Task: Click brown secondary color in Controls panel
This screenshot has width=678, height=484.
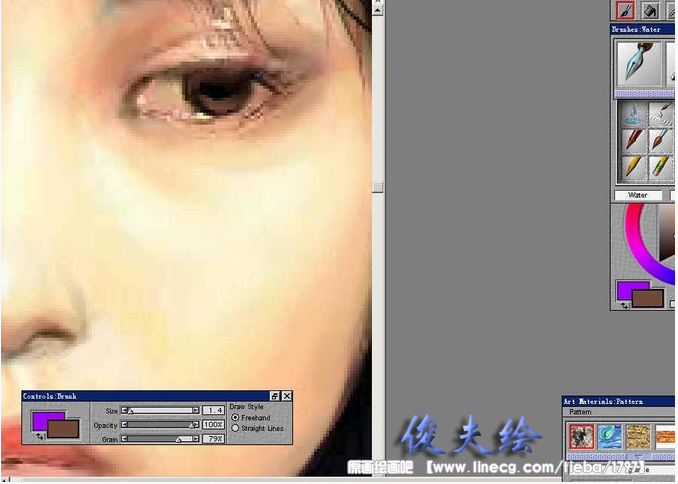Action: click(x=63, y=429)
